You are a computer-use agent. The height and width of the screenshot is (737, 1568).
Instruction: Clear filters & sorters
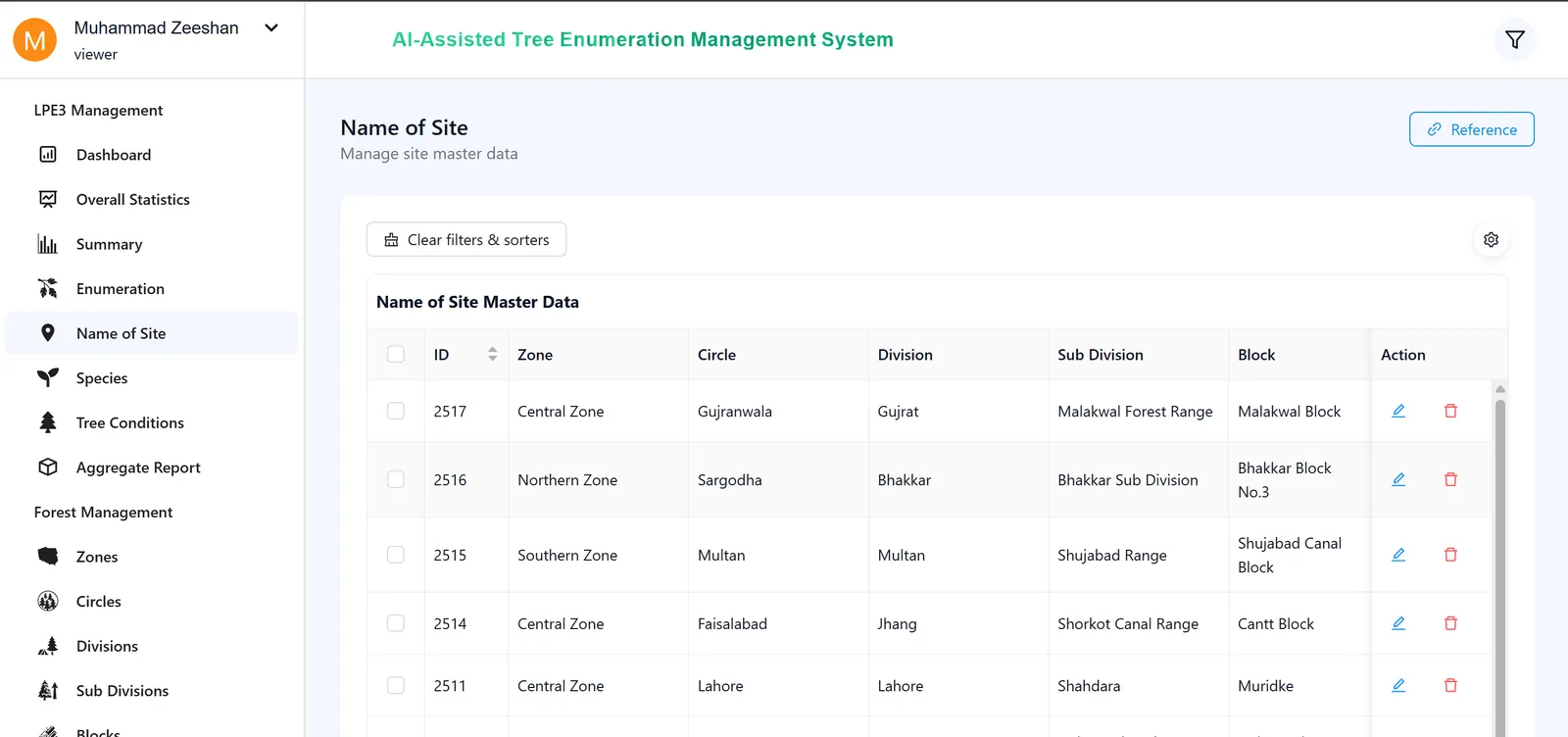(466, 240)
